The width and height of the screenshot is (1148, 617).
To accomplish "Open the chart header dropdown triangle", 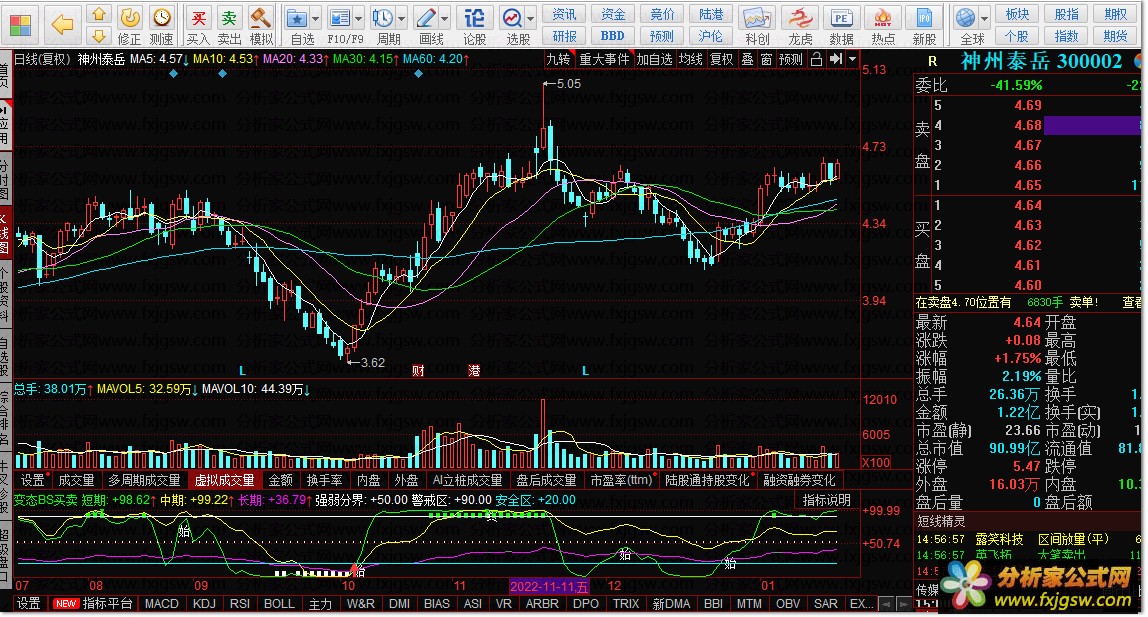I will coord(852,59).
